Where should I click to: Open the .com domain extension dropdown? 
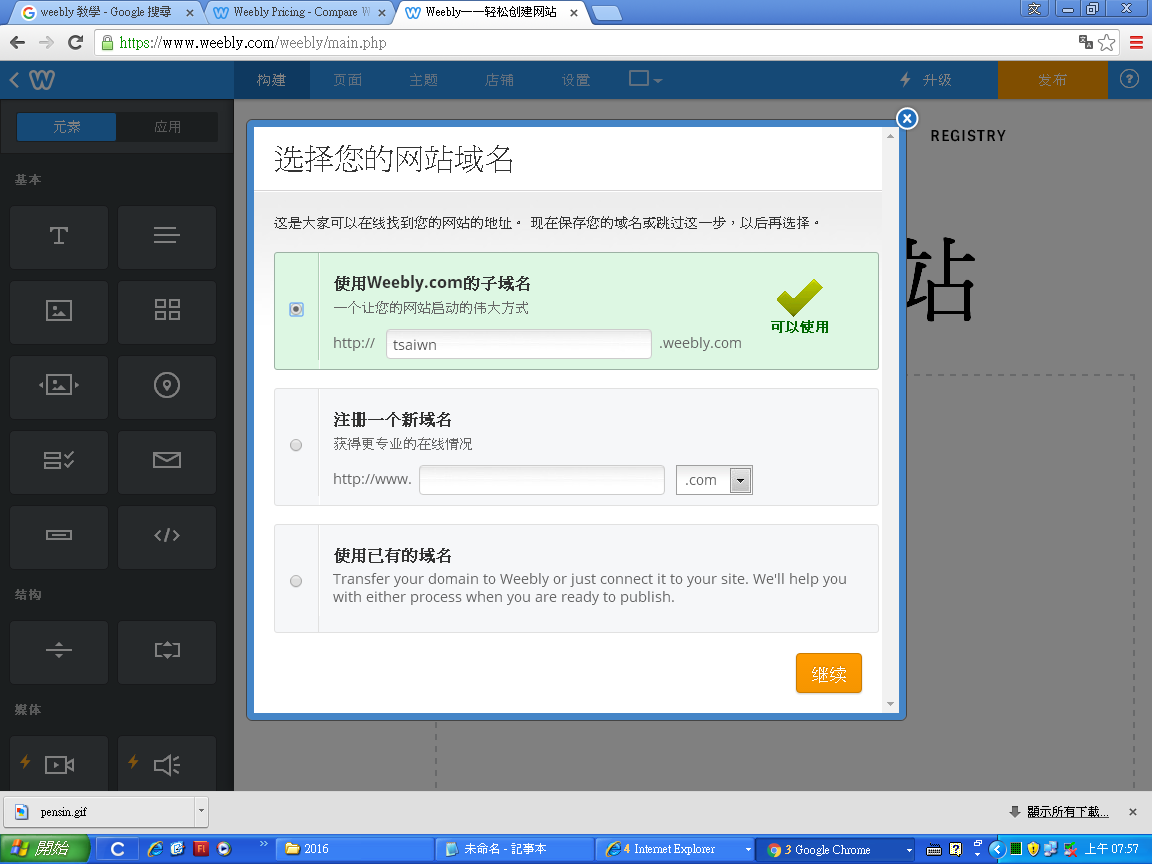[714, 480]
